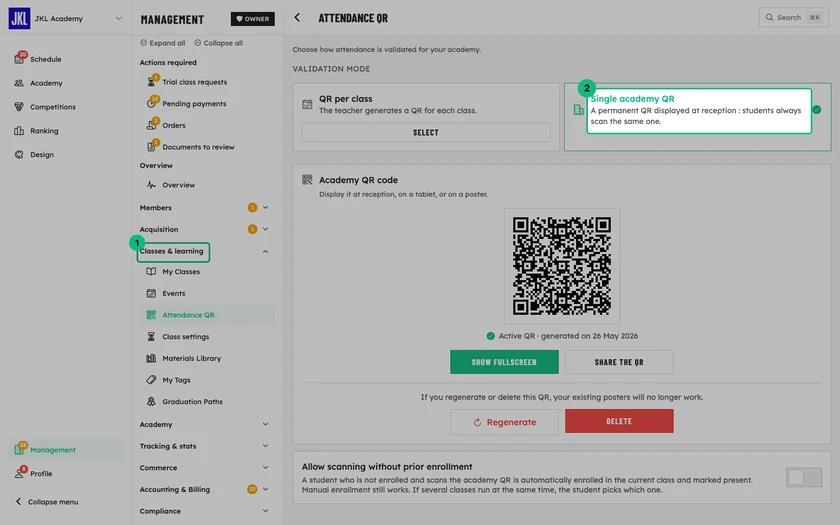Click the Management icon in sidebar

[x=19, y=449]
